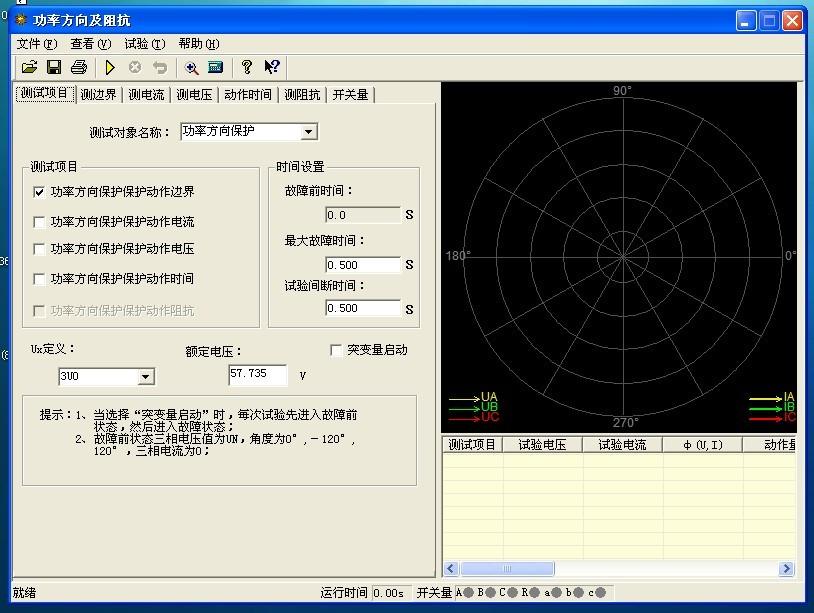Print the test report
The image size is (814, 613).
[x=78, y=67]
